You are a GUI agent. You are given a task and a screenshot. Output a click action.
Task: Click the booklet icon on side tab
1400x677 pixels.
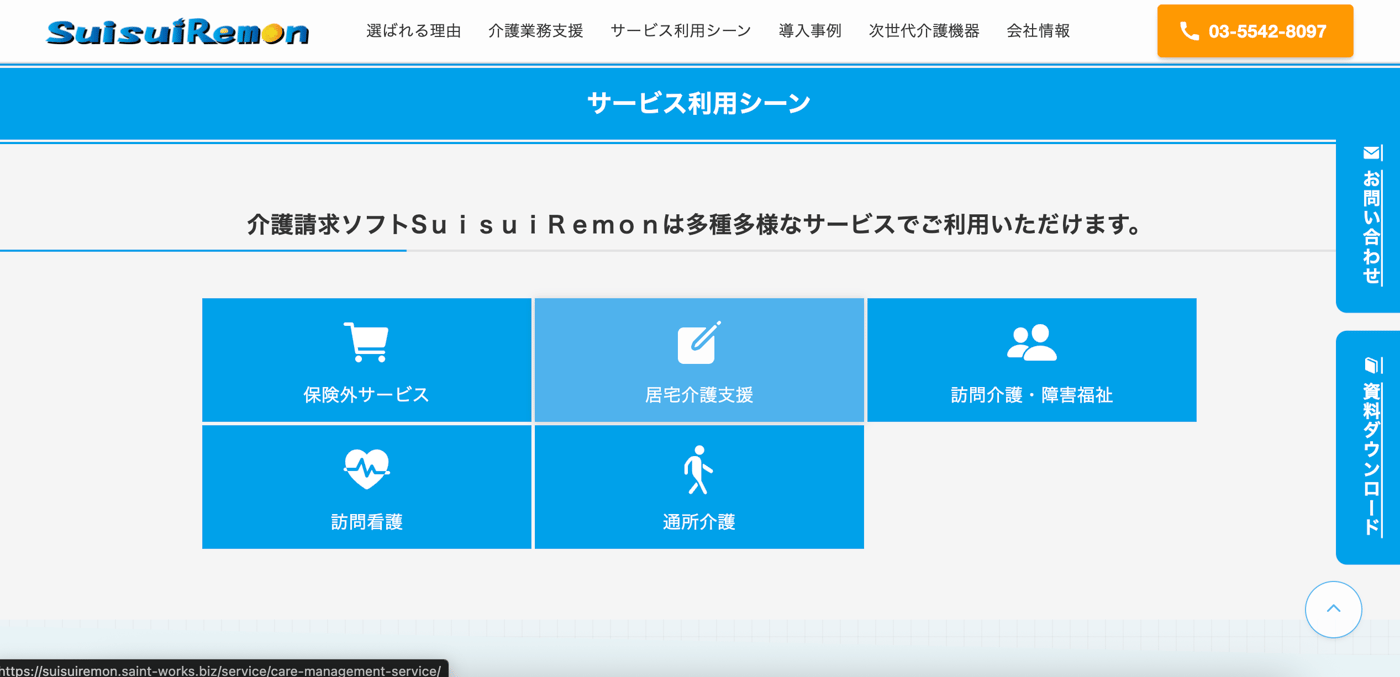tap(1372, 365)
